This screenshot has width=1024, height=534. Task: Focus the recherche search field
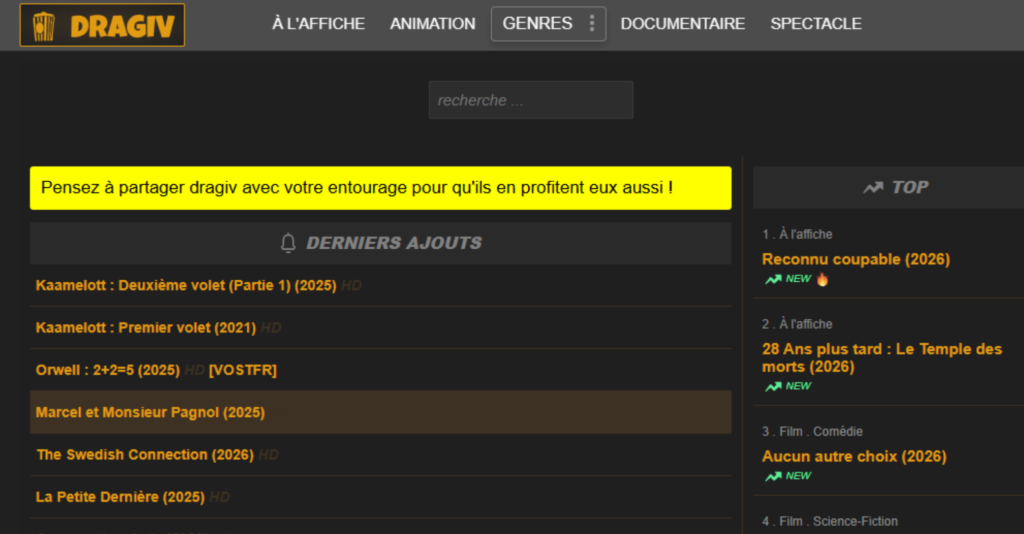click(x=530, y=100)
